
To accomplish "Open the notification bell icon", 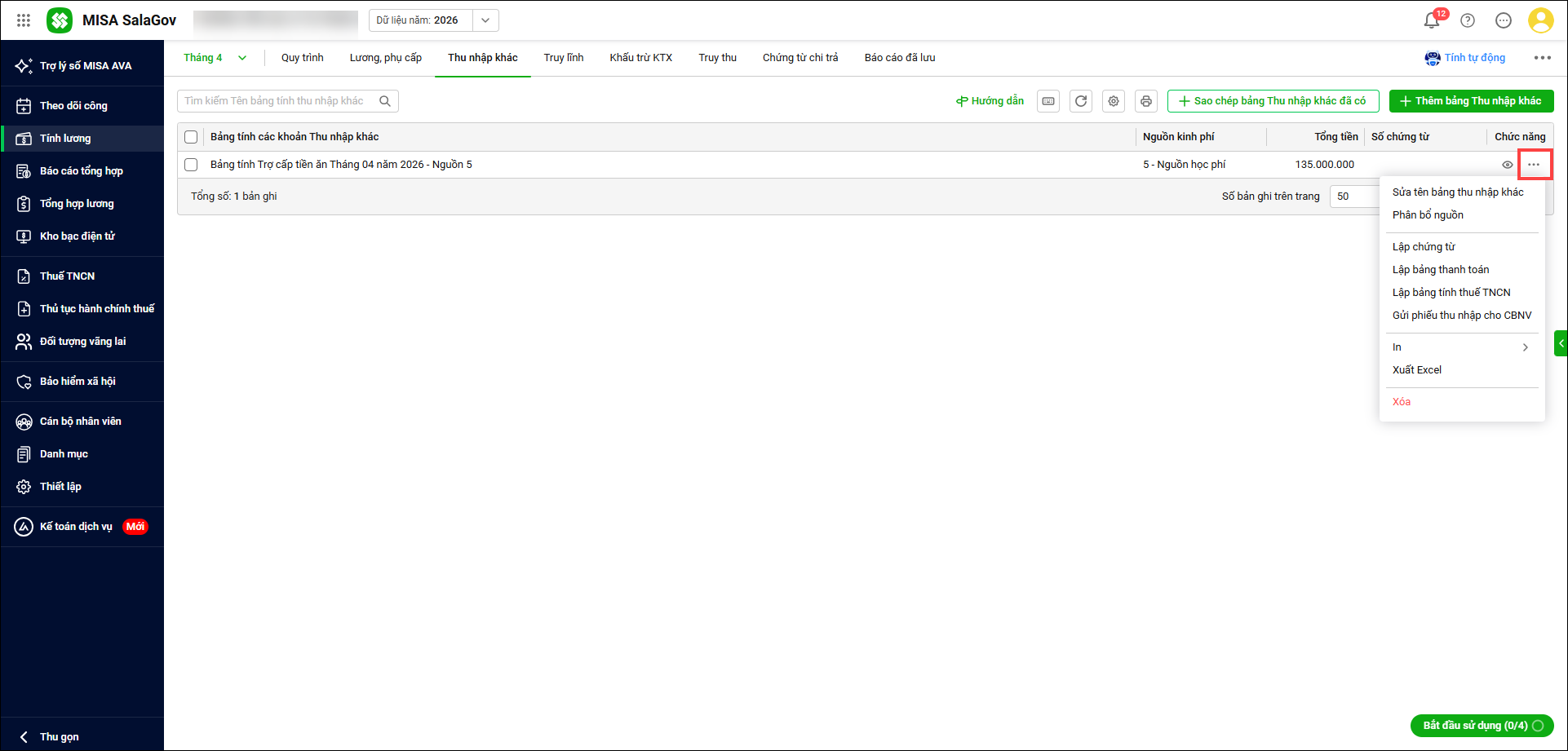I will point(1431,20).
